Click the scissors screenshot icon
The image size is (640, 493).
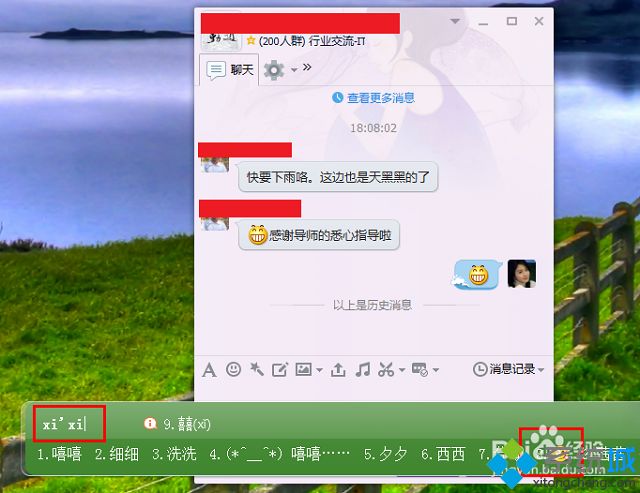click(386, 369)
